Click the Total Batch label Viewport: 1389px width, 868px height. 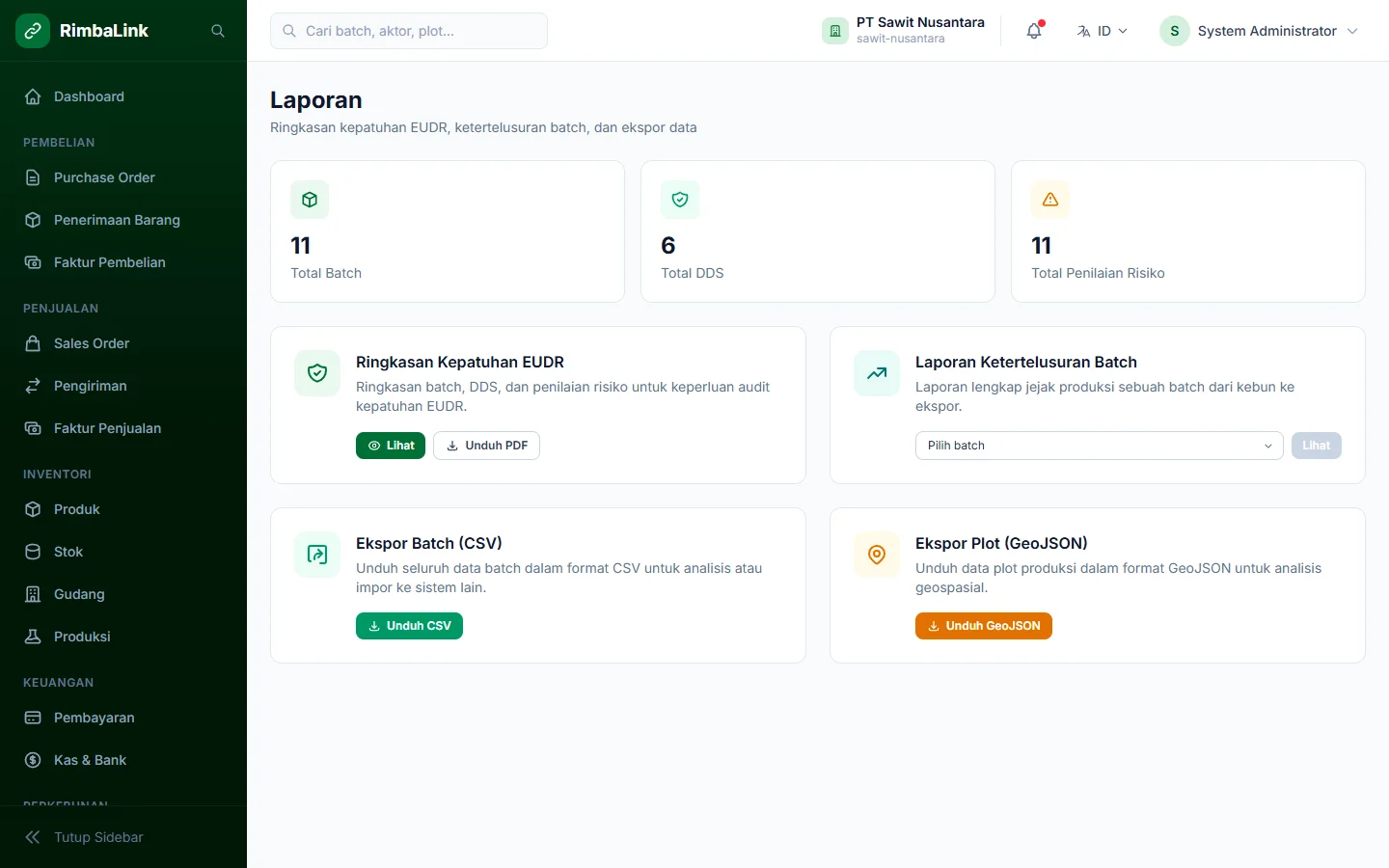(326, 273)
